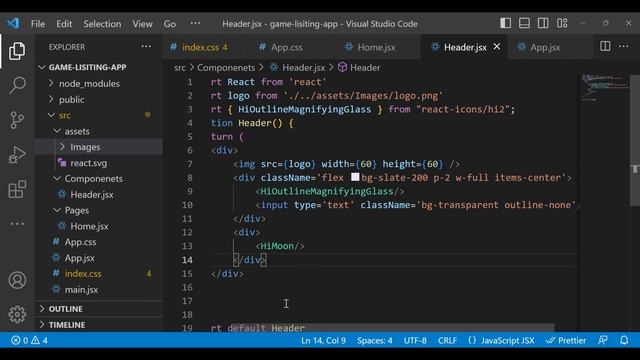
Task: Open main.jsx in explorer tree
Action: [x=81, y=290]
